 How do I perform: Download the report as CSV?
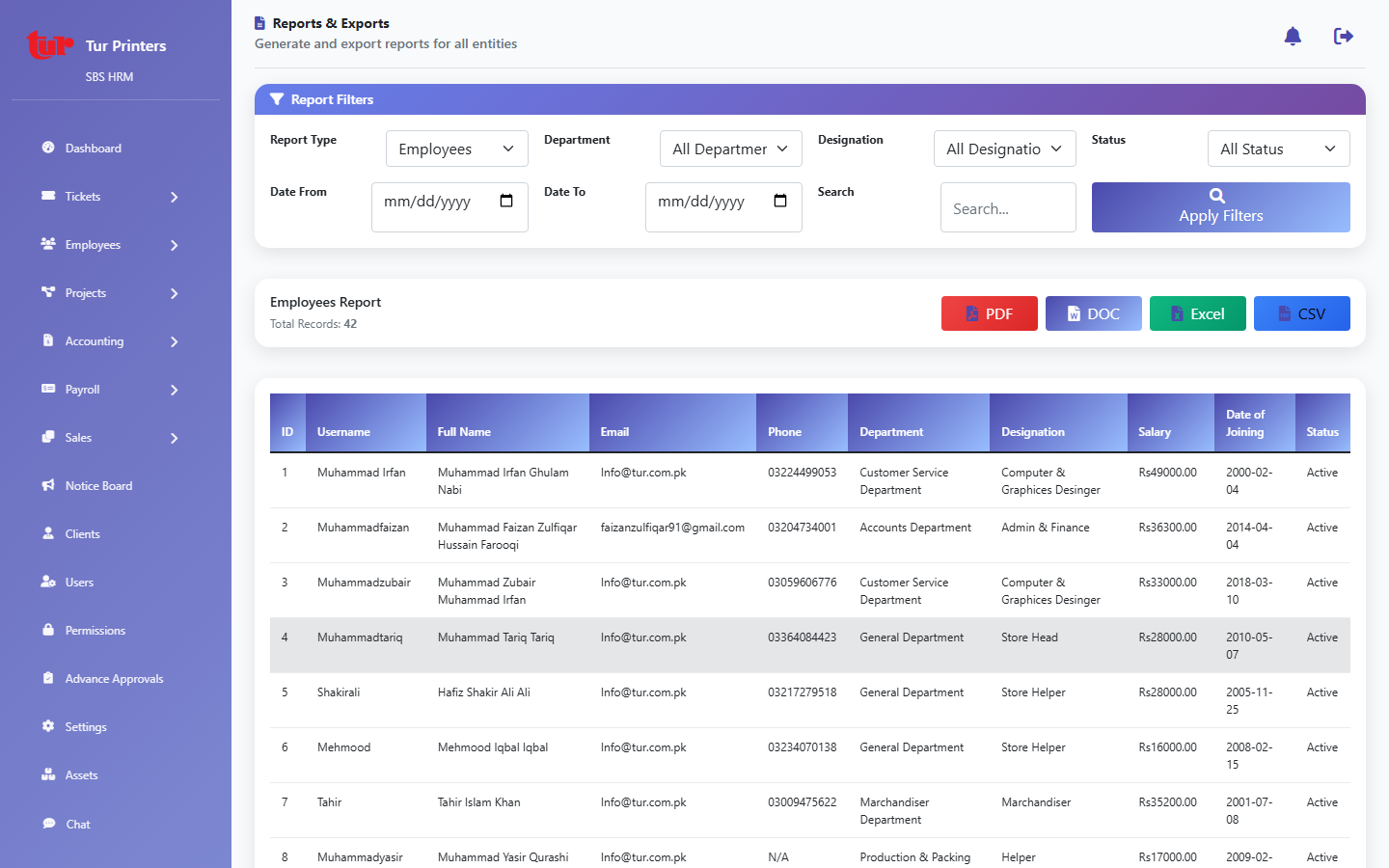coord(1301,313)
